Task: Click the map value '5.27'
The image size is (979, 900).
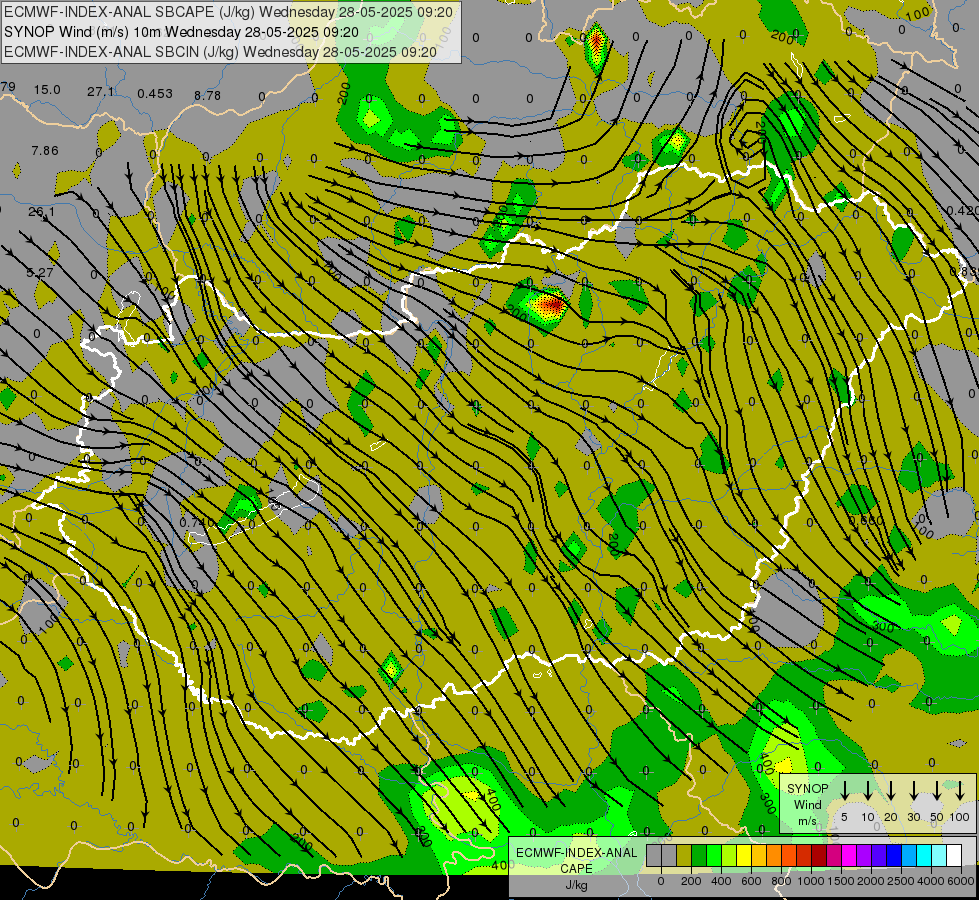Action: pos(40,273)
